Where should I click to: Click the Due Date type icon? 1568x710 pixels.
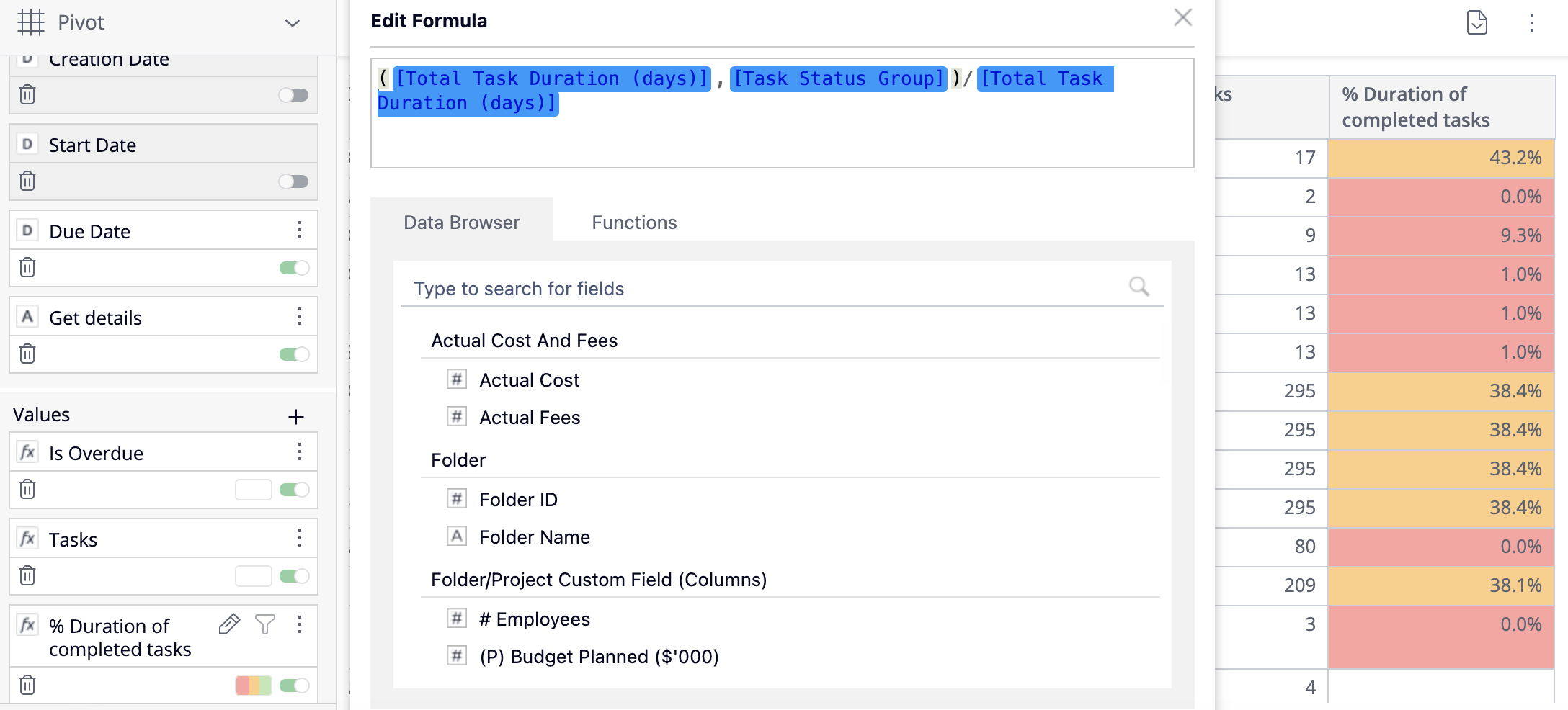27,230
